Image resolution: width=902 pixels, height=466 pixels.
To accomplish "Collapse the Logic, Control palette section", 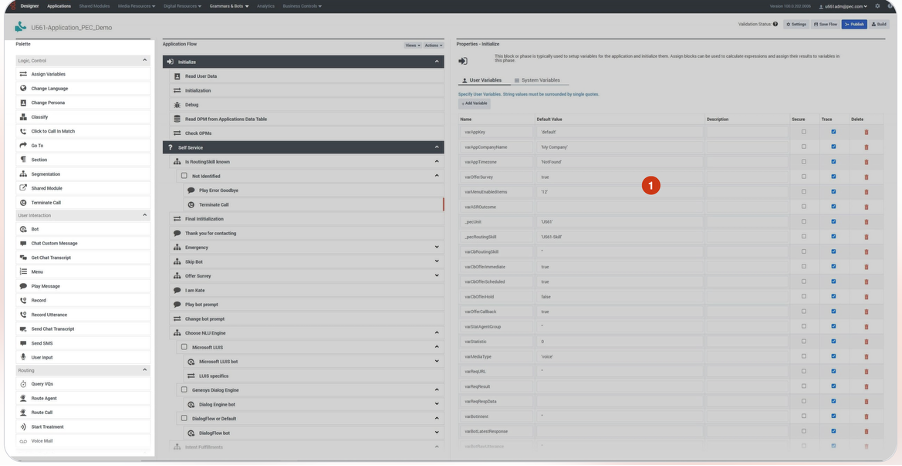I will pos(144,60).
